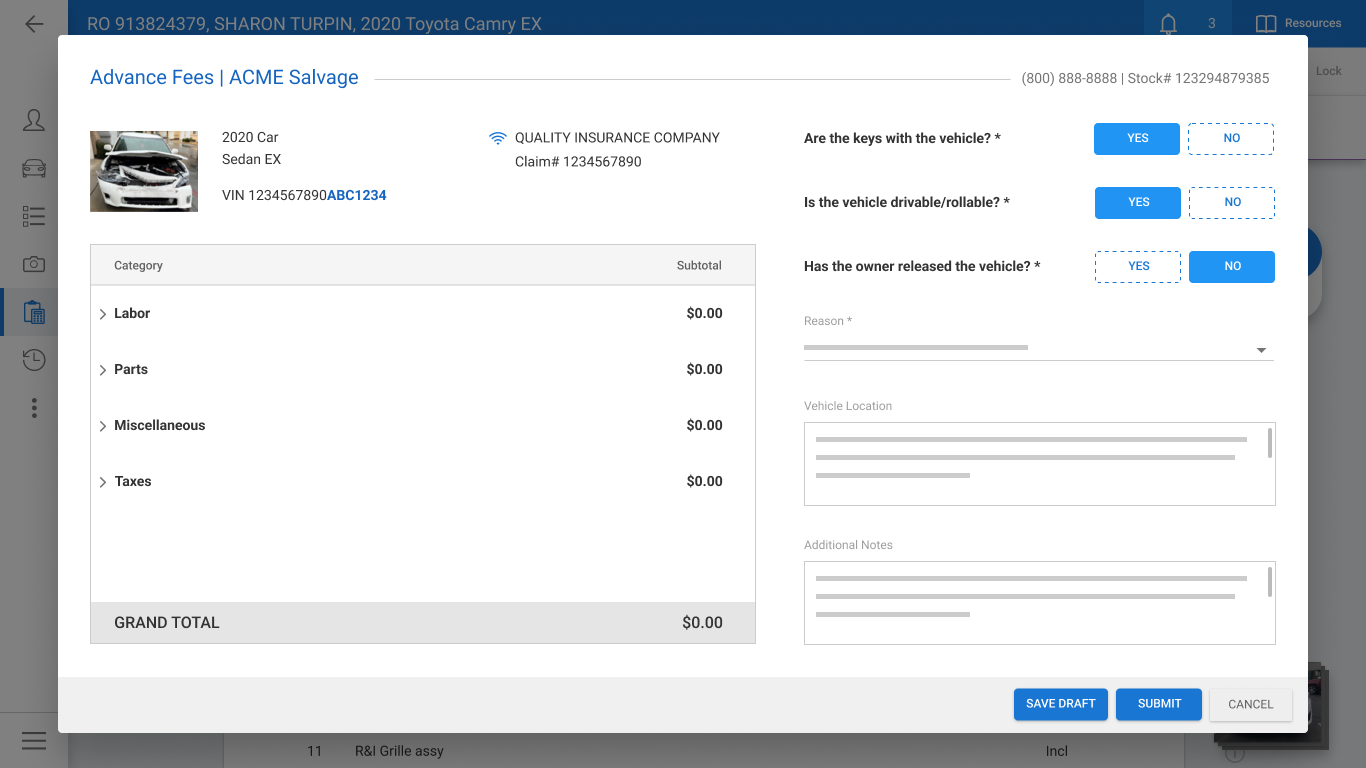Screen dimensions: 1366x768
Task: Select YES for vehicle drivable/rollable
Action: (x=1138, y=202)
